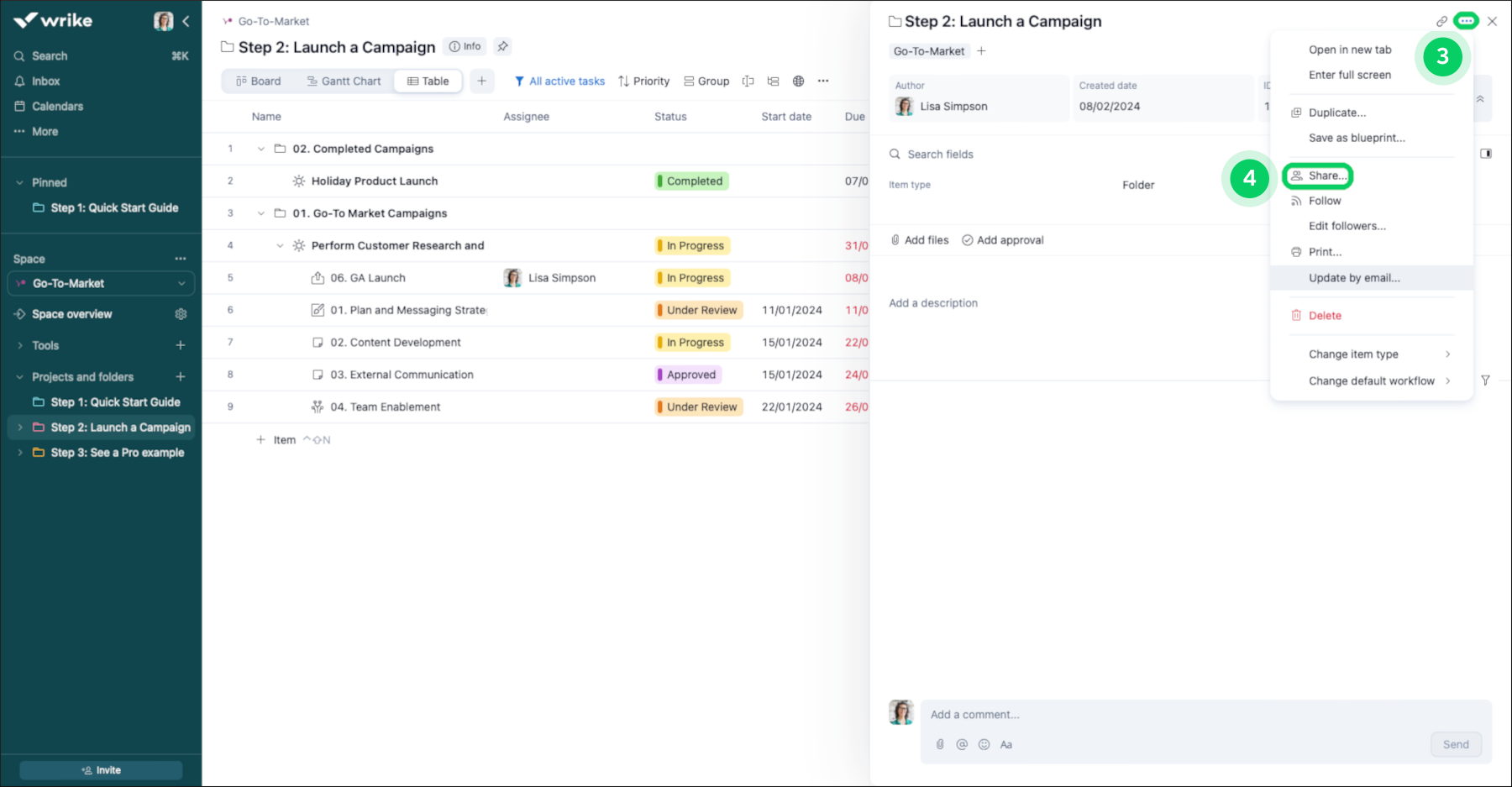Switch to the Board view tab
This screenshot has height=787, width=1512.
(x=258, y=81)
